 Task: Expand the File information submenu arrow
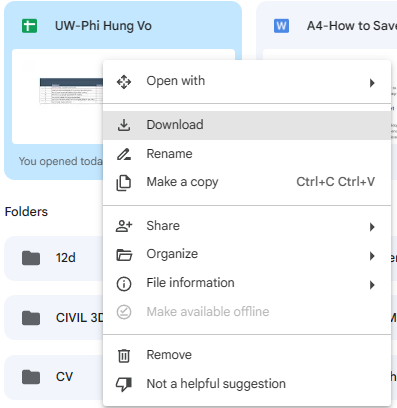(x=372, y=285)
